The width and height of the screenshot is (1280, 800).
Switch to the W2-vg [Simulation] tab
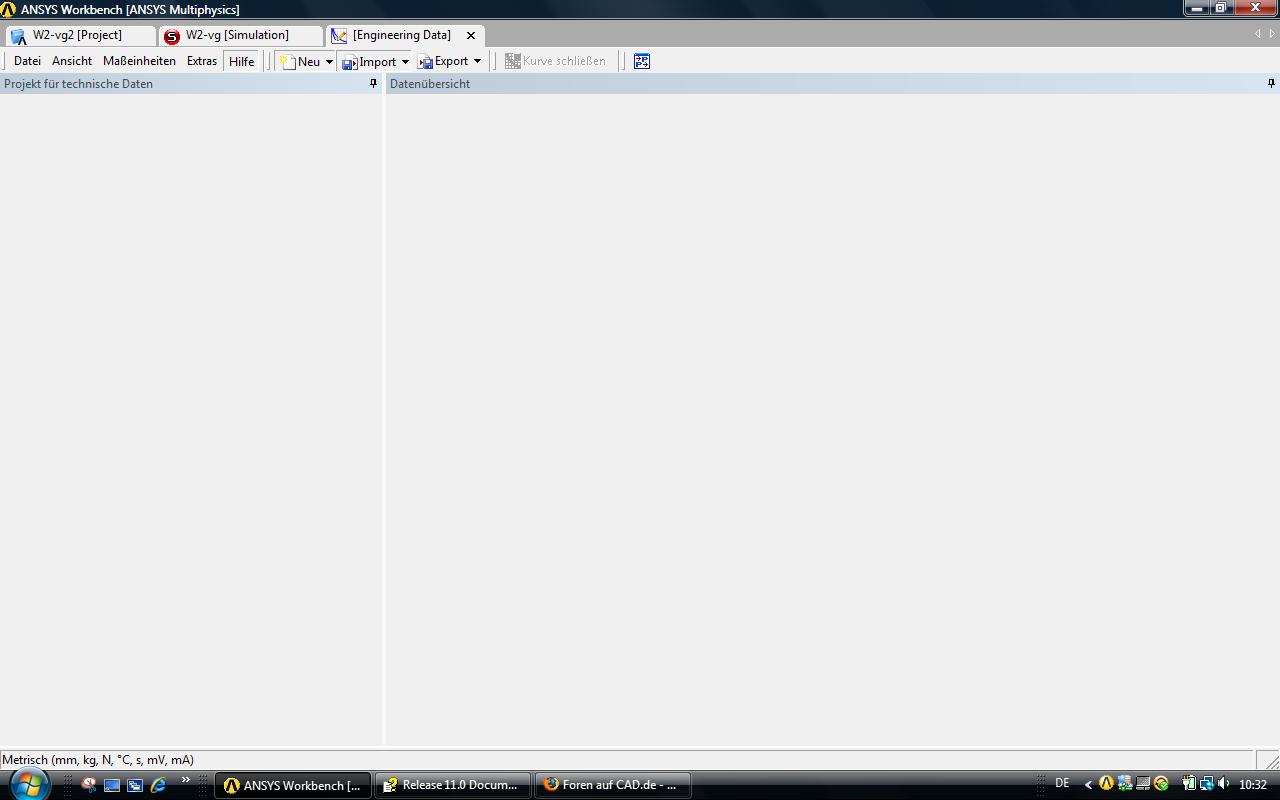click(x=240, y=35)
